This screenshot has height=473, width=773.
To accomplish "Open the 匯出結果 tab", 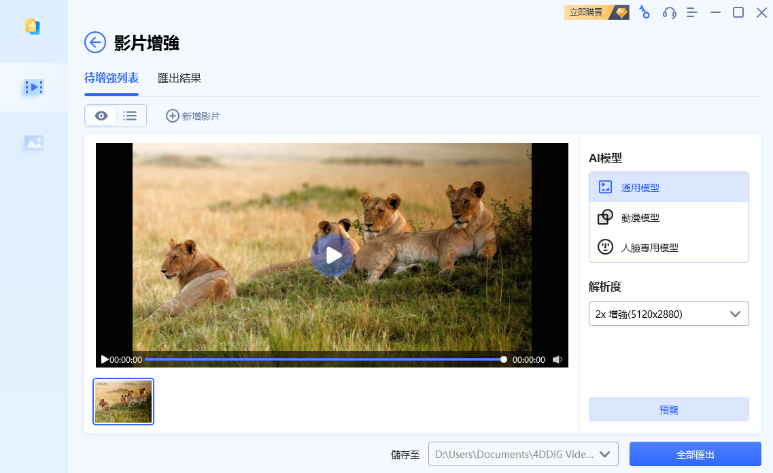I will tap(179, 78).
